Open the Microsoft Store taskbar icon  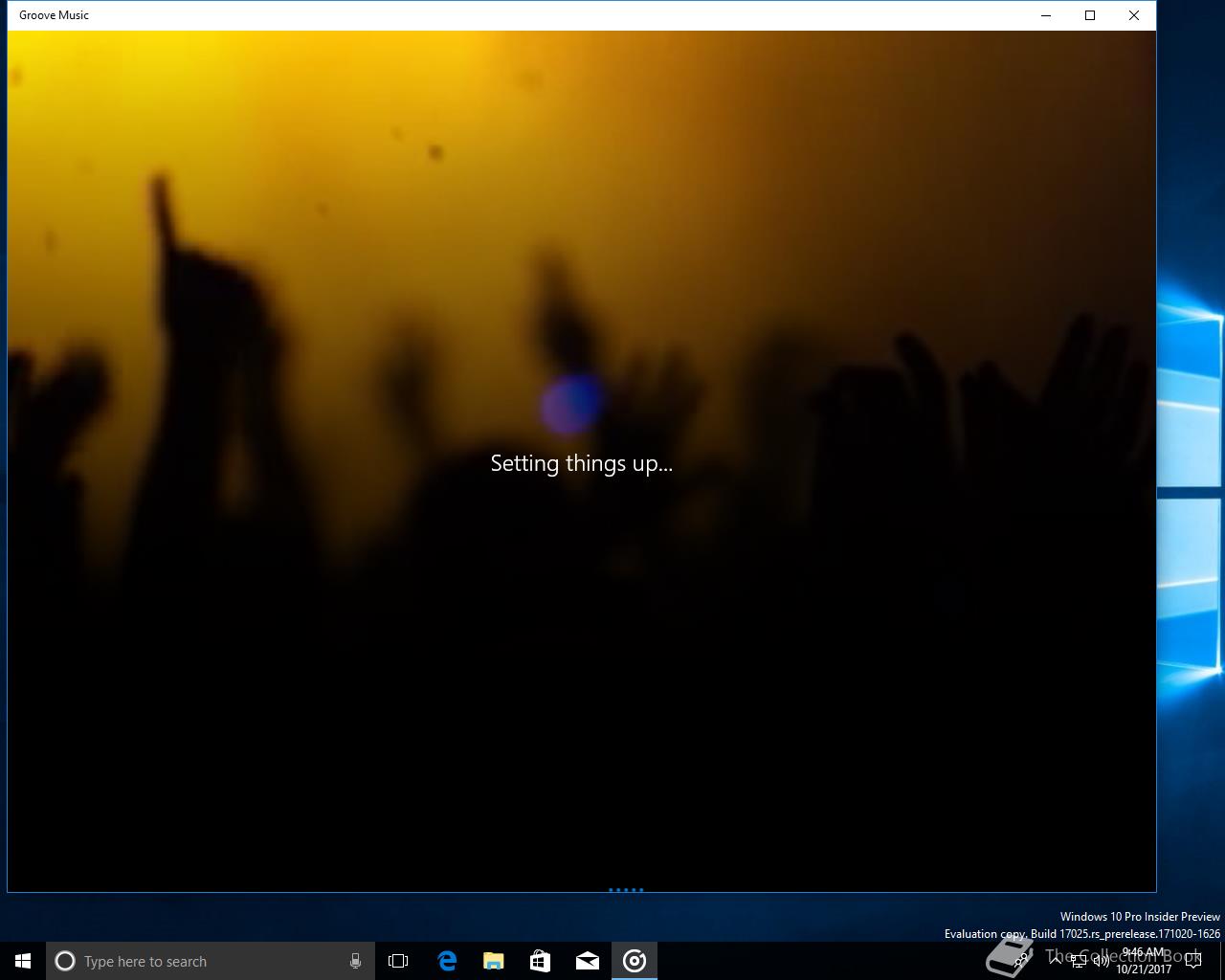(x=541, y=961)
